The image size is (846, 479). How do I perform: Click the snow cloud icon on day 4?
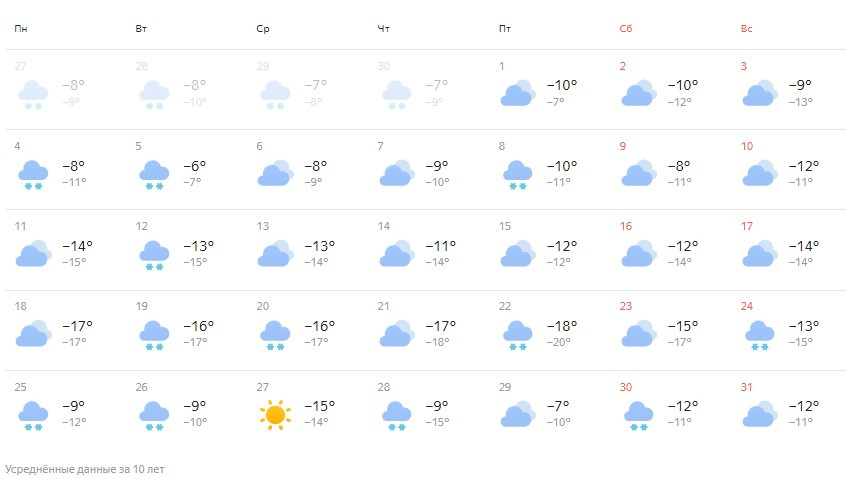(x=33, y=175)
